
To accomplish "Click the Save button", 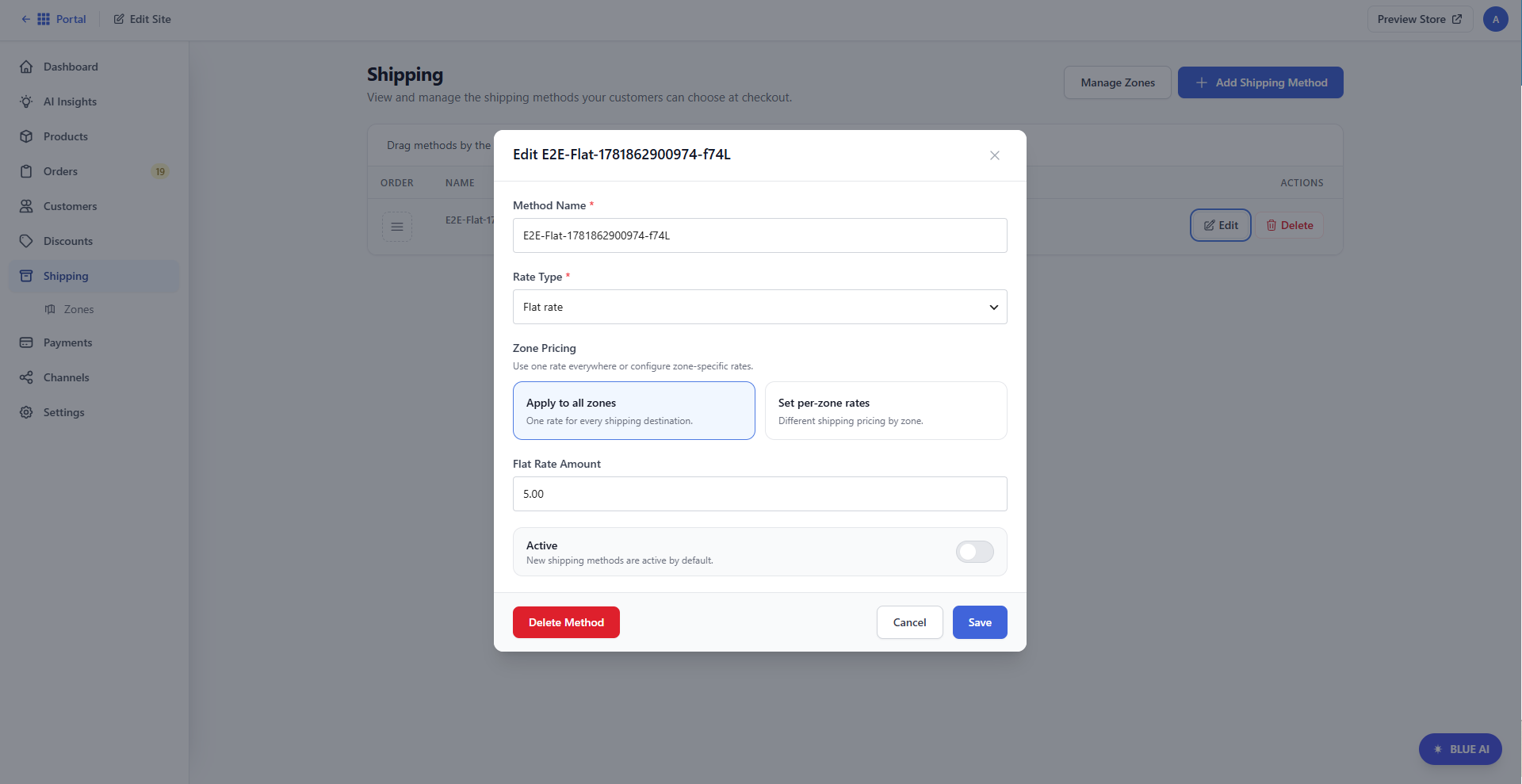I will pos(980,622).
